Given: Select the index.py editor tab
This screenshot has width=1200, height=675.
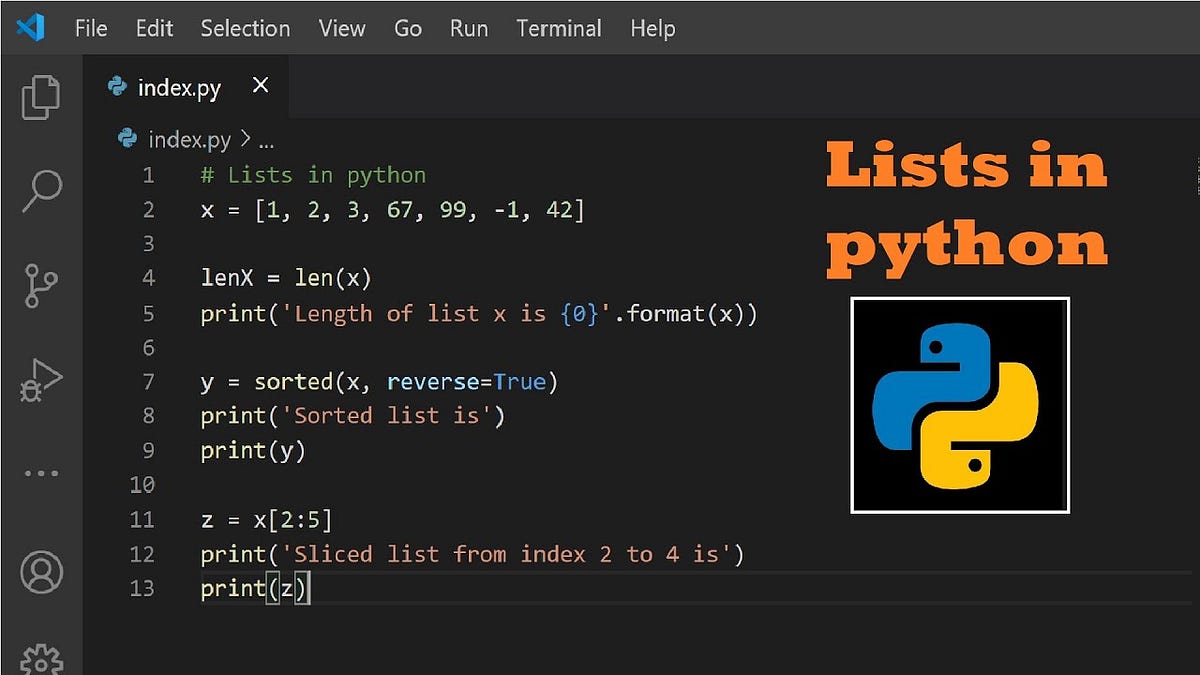Looking at the screenshot, I should pos(187,87).
